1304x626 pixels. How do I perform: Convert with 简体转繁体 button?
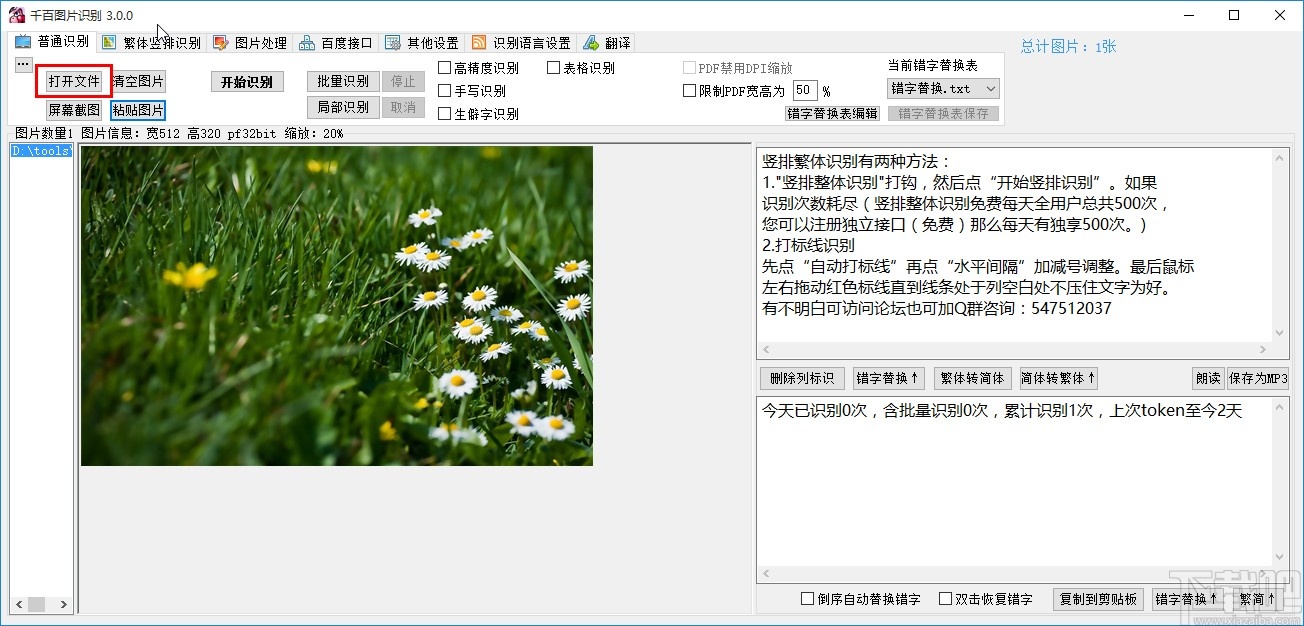pyautogui.click(x=1058, y=378)
